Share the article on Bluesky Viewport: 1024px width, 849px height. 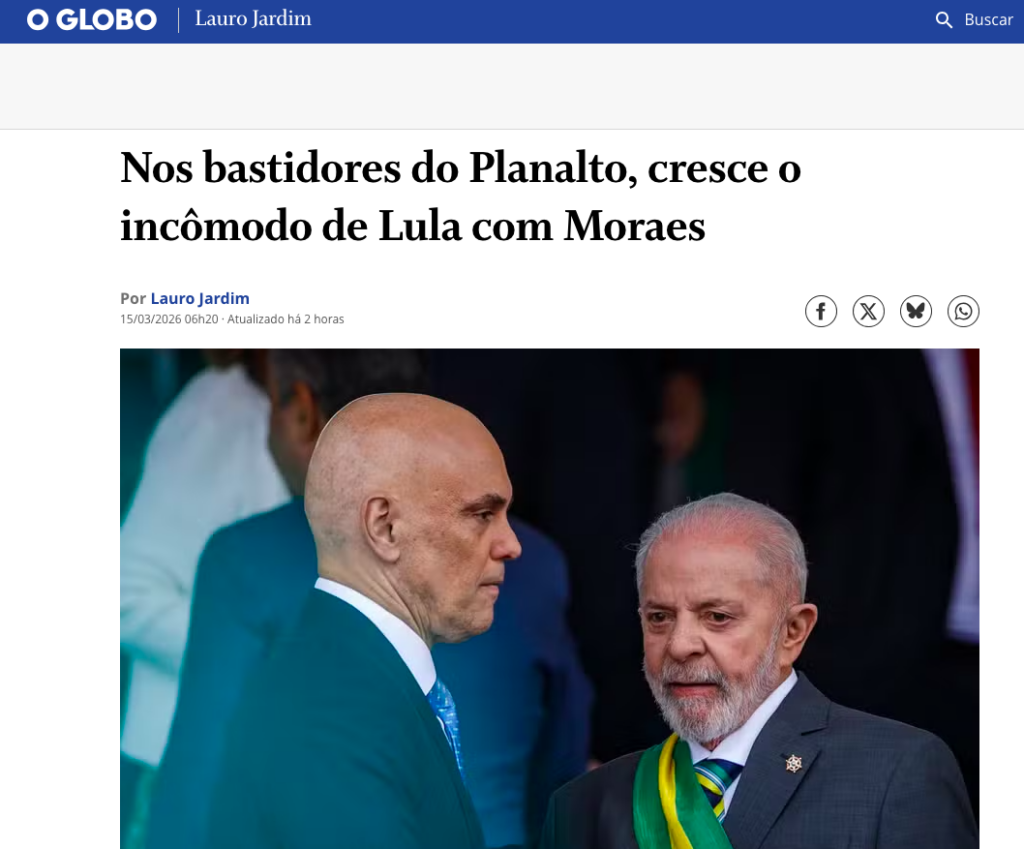pos(916,311)
